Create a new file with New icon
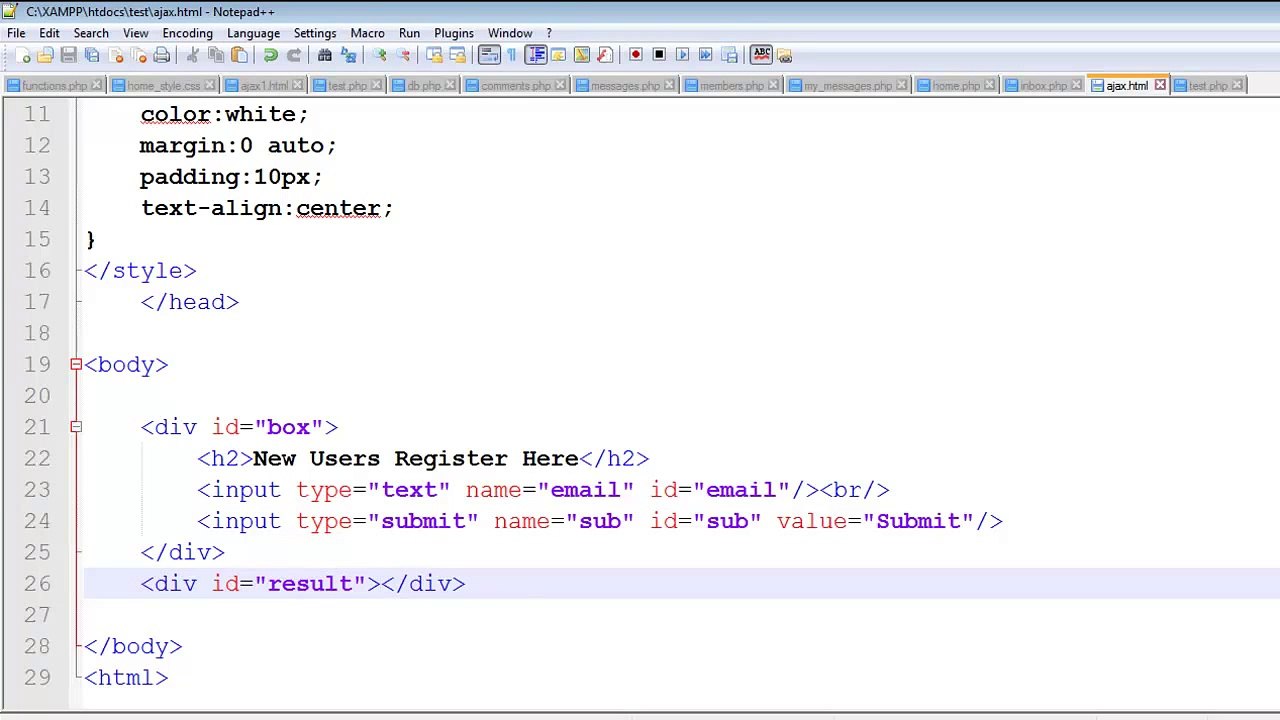This screenshot has height=720, width=1280. pyautogui.click(x=22, y=55)
